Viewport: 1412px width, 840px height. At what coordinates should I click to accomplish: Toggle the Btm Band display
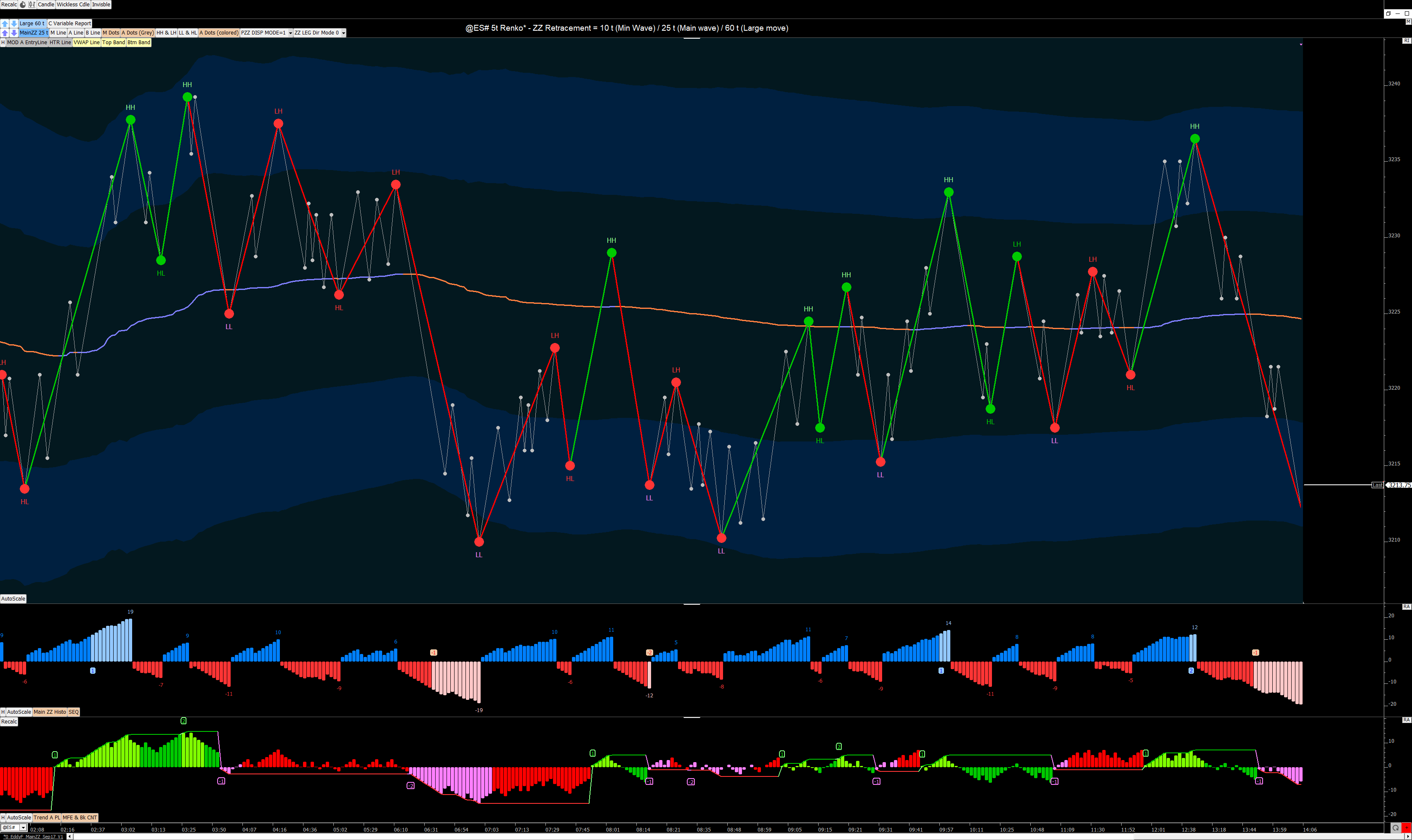(138, 43)
